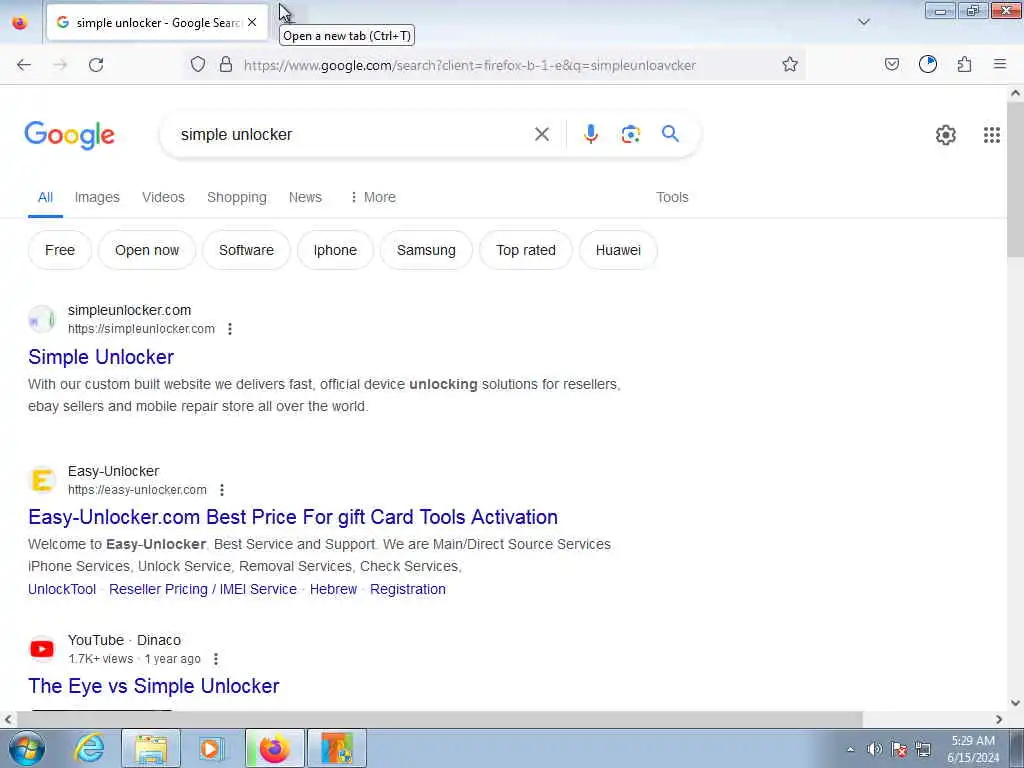Go to Google homepage via the logo
1024x768 pixels.
pyautogui.click(x=70, y=135)
